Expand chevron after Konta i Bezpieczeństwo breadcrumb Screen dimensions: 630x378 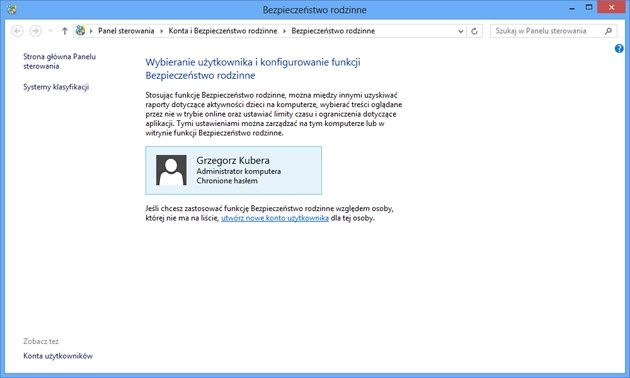[x=284, y=31]
